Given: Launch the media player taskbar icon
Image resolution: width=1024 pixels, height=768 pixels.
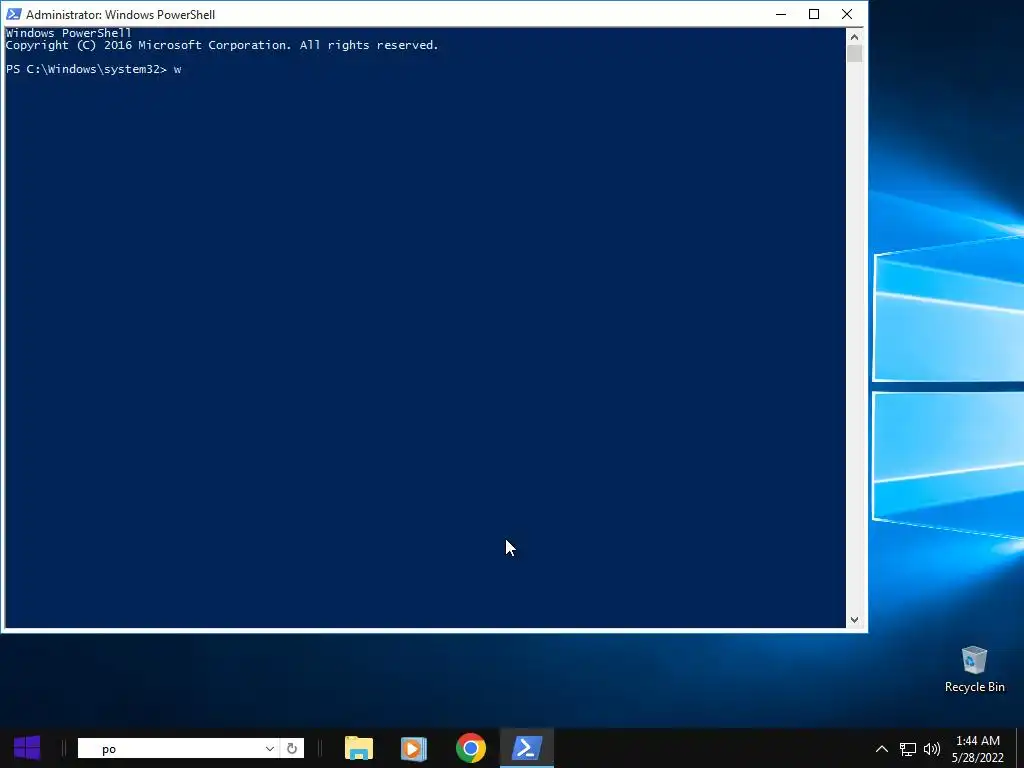Looking at the screenshot, I should point(413,748).
